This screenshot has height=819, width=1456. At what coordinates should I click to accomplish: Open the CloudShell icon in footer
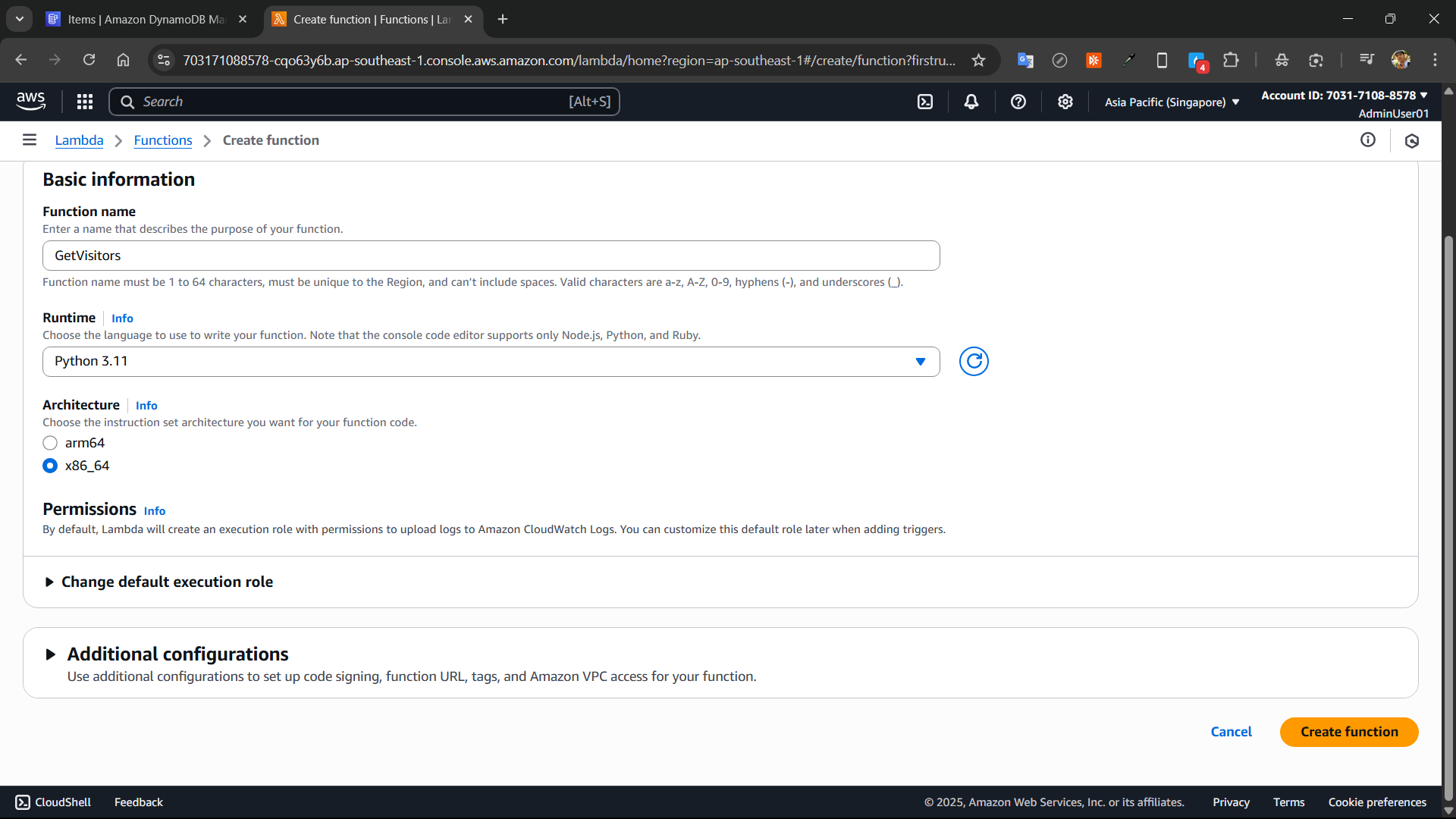pyautogui.click(x=23, y=802)
